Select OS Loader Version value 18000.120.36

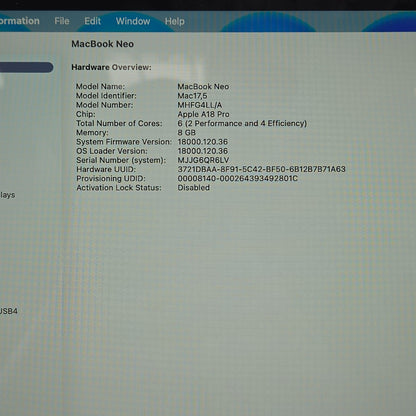click(203, 151)
